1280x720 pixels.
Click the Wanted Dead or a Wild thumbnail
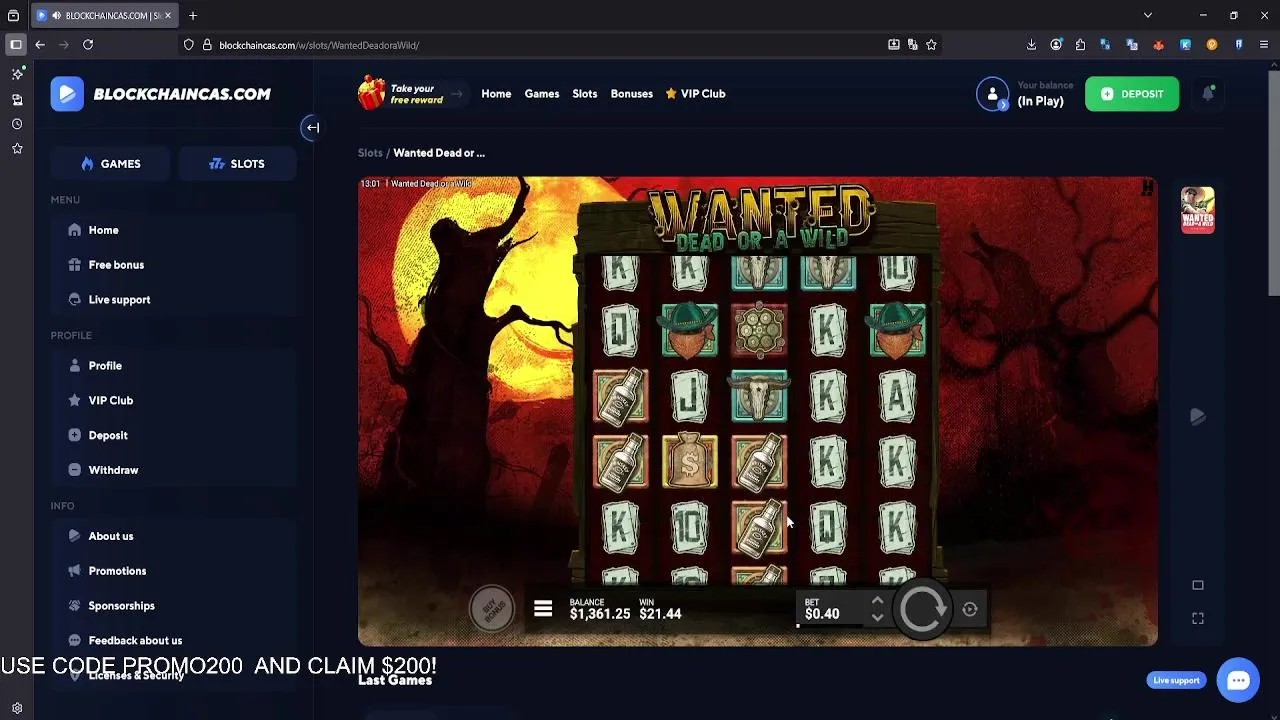click(1197, 209)
